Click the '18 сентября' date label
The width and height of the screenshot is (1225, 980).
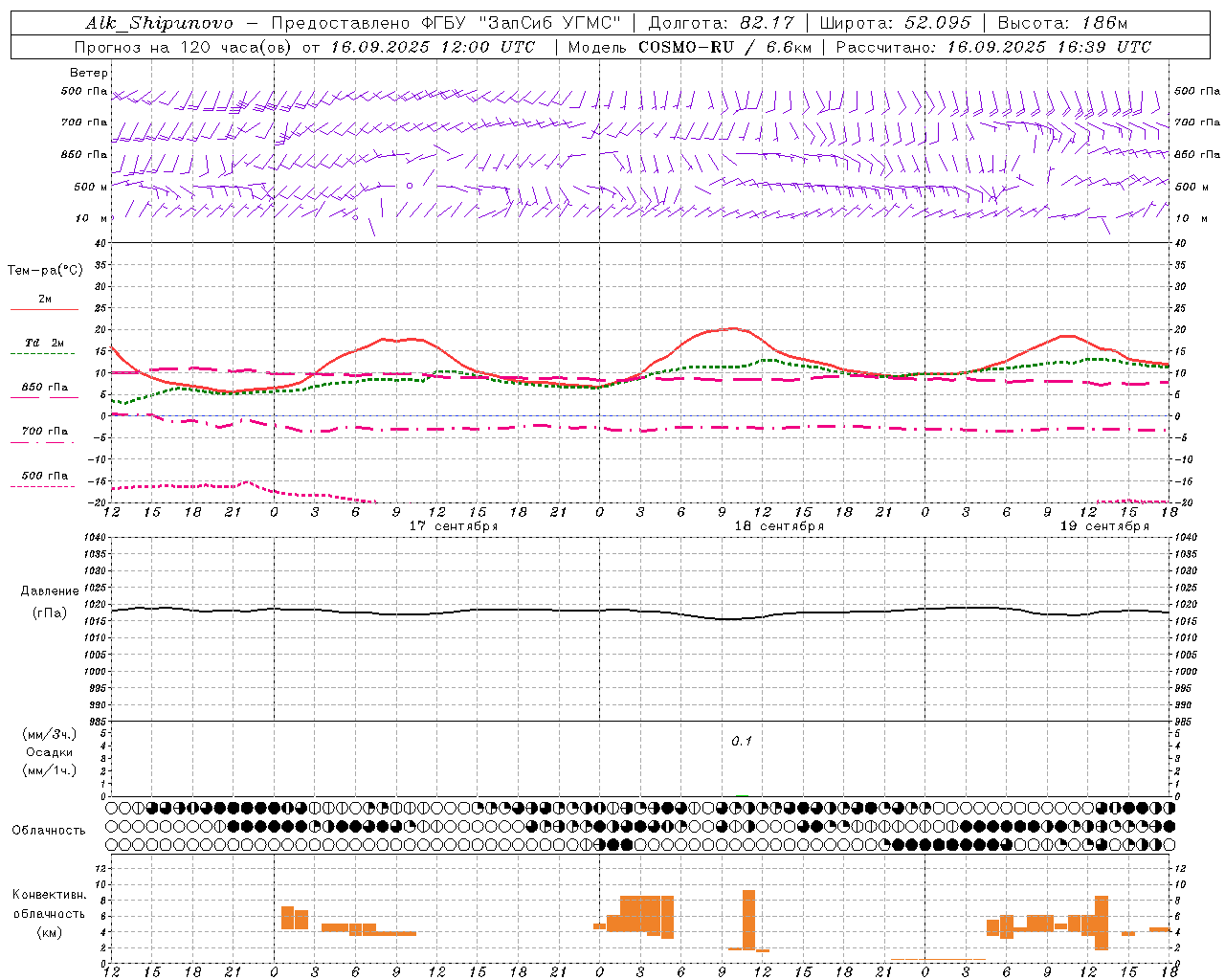point(779,526)
